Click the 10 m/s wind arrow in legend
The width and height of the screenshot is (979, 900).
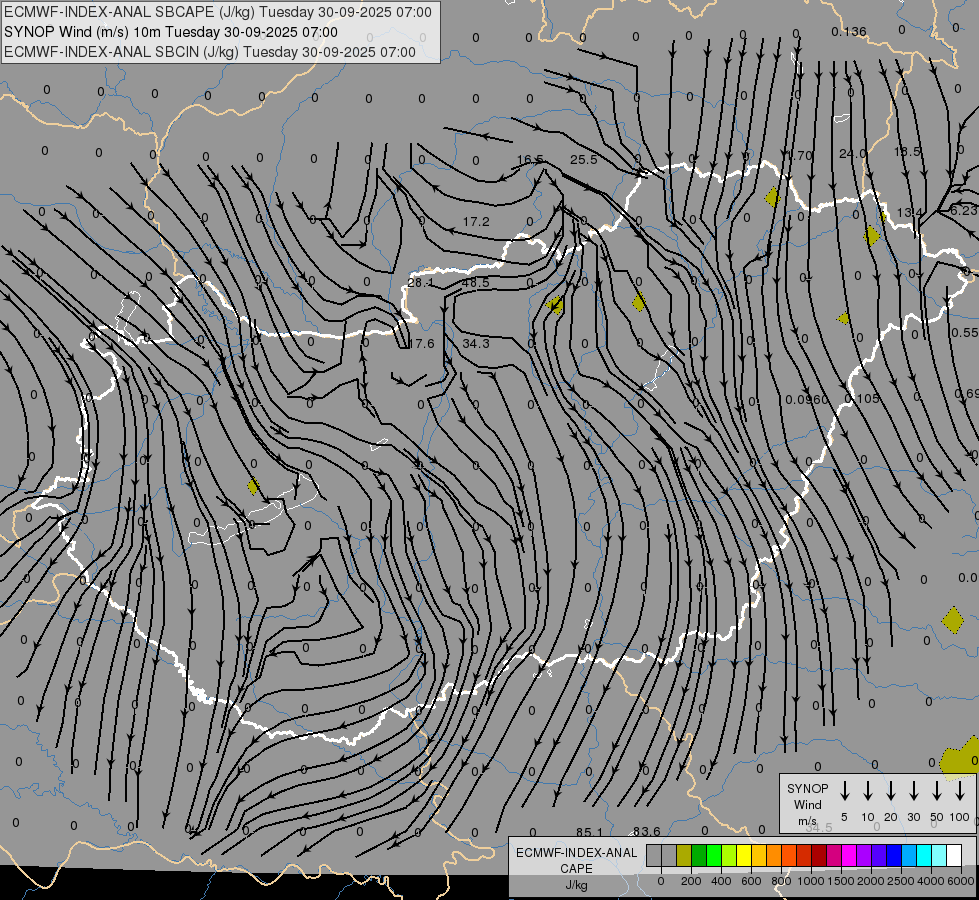click(868, 791)
